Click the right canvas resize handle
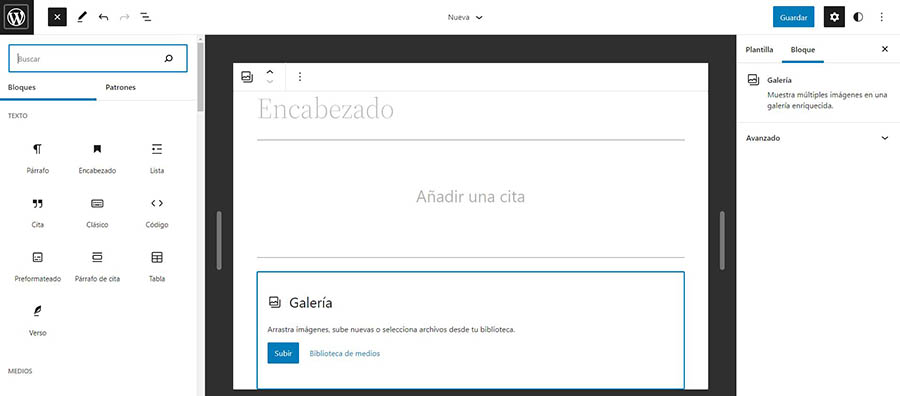This screenshot has height=396, width=900. tap(722, 240)
